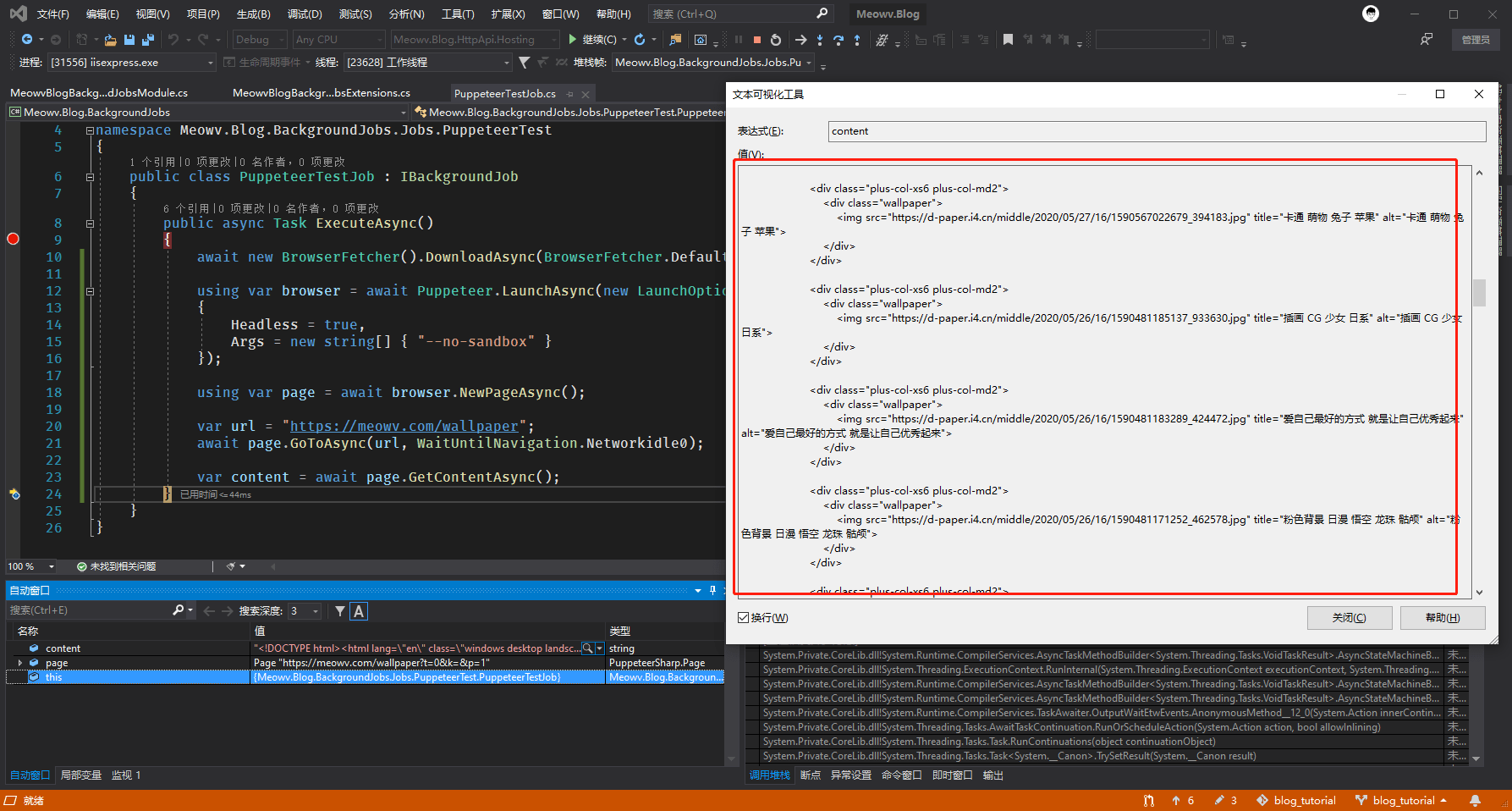Screen dimensions: 1512x811
Task: Click the Save All icon in toolbar
Action: coord(147,40)
